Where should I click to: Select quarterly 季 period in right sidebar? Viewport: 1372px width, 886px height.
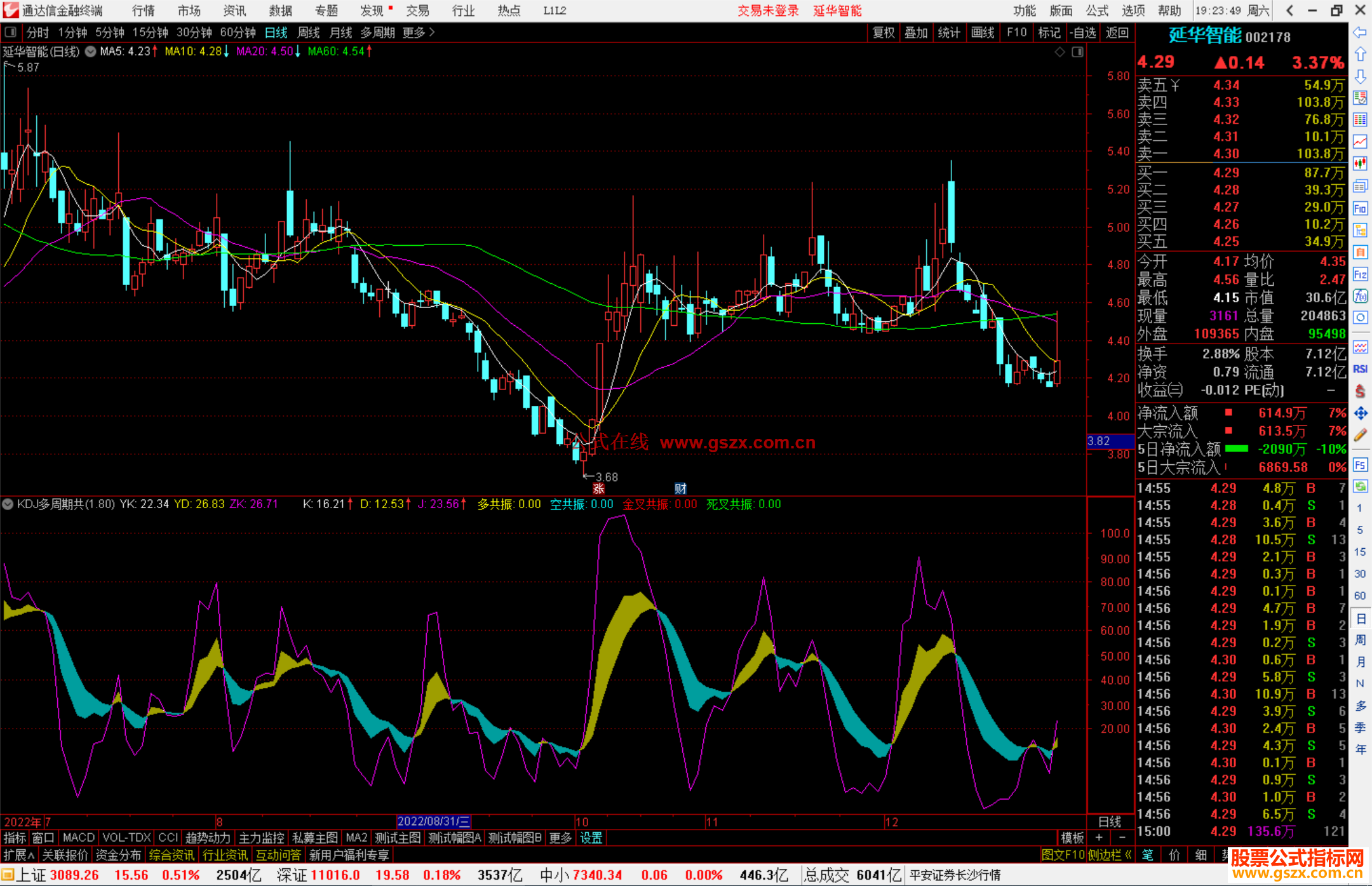pyautogui.click(x=1361, y=728)
